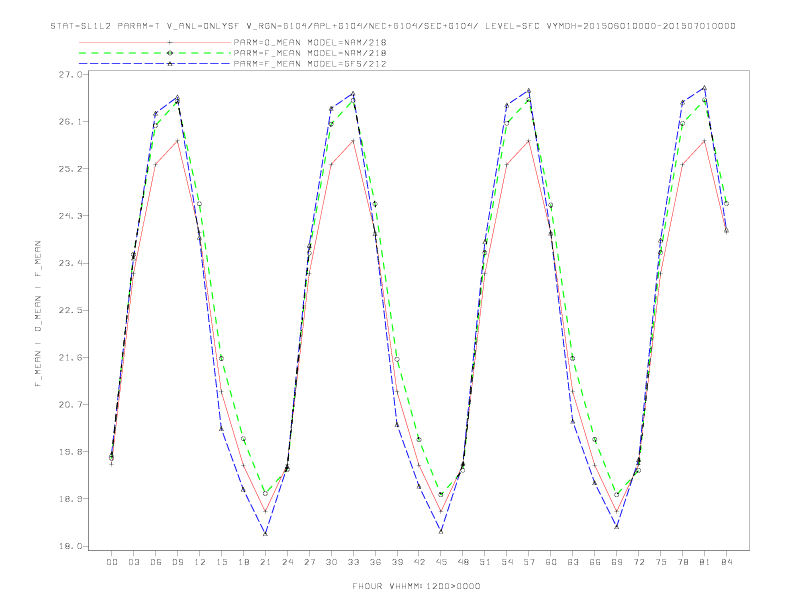Click x-axis tick label 45
This screenshot has height=612, width=792.
[441, 562]
